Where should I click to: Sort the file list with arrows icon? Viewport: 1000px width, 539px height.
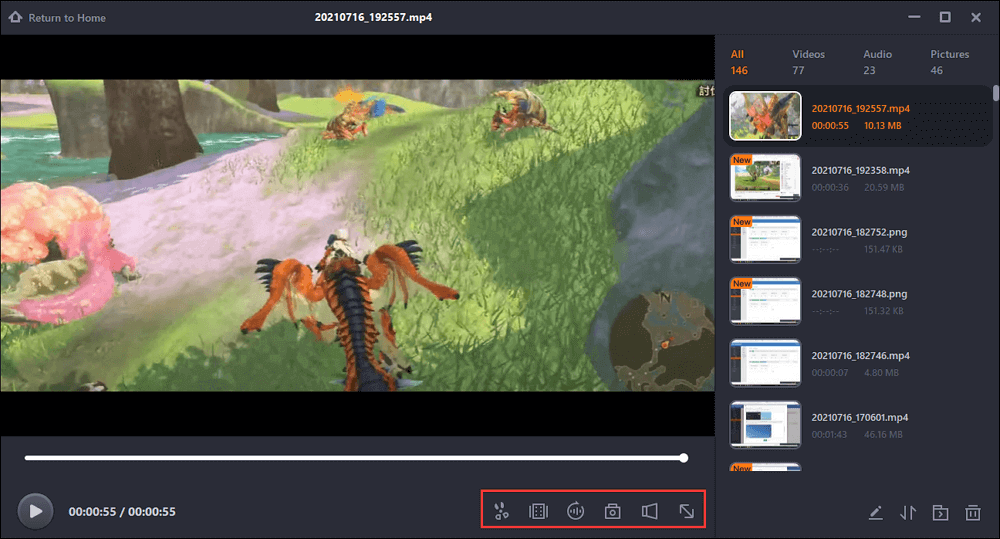click(908, 513)
